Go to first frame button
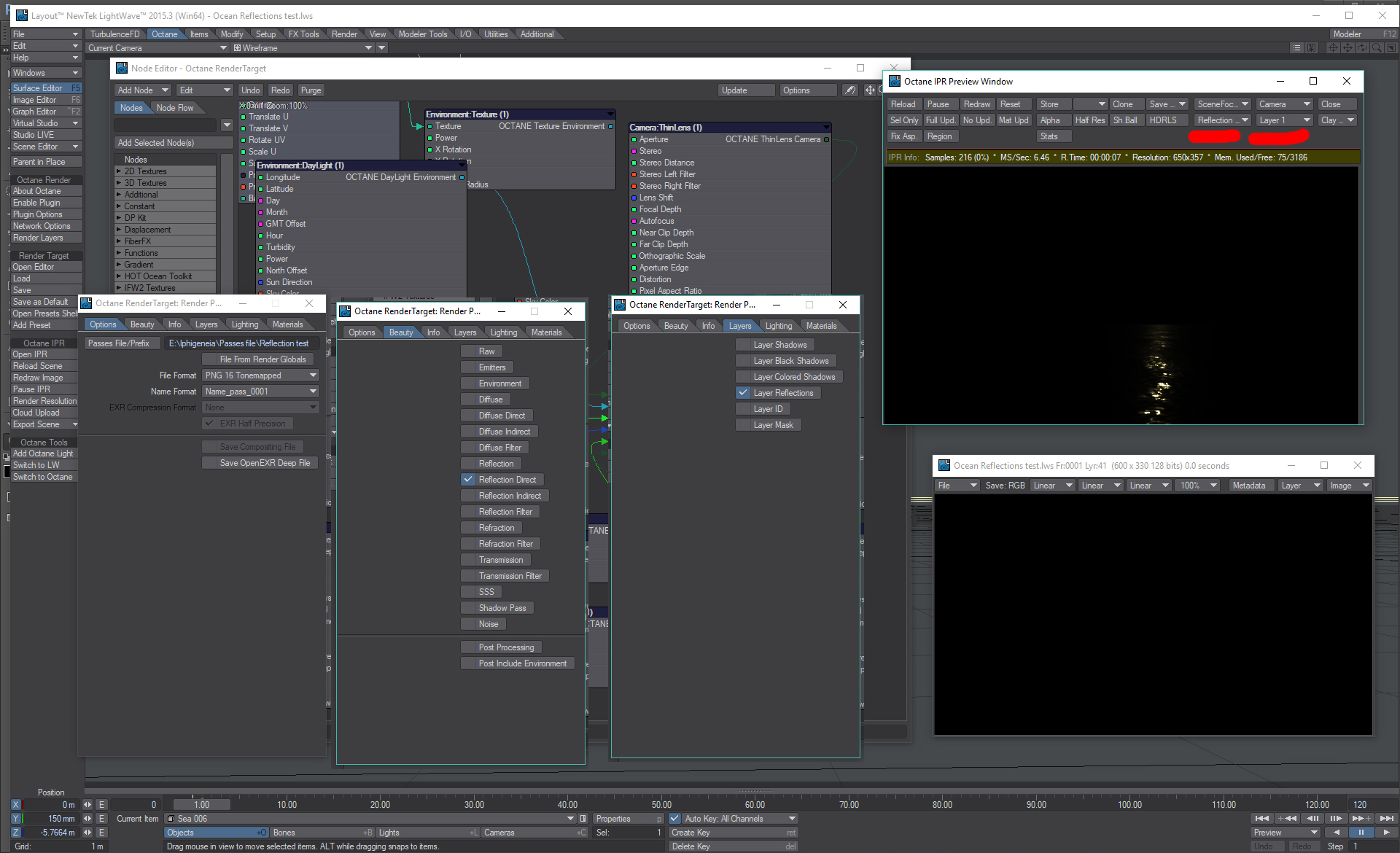1400x853 pixels. [x=1262, y=818]
